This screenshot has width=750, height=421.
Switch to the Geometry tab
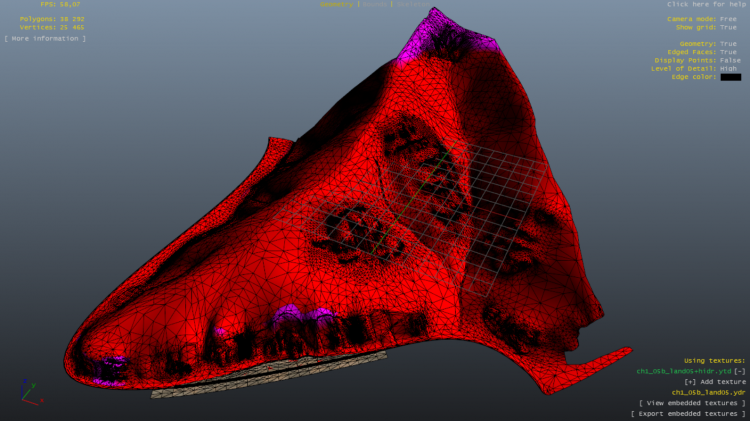pos(337,4)
